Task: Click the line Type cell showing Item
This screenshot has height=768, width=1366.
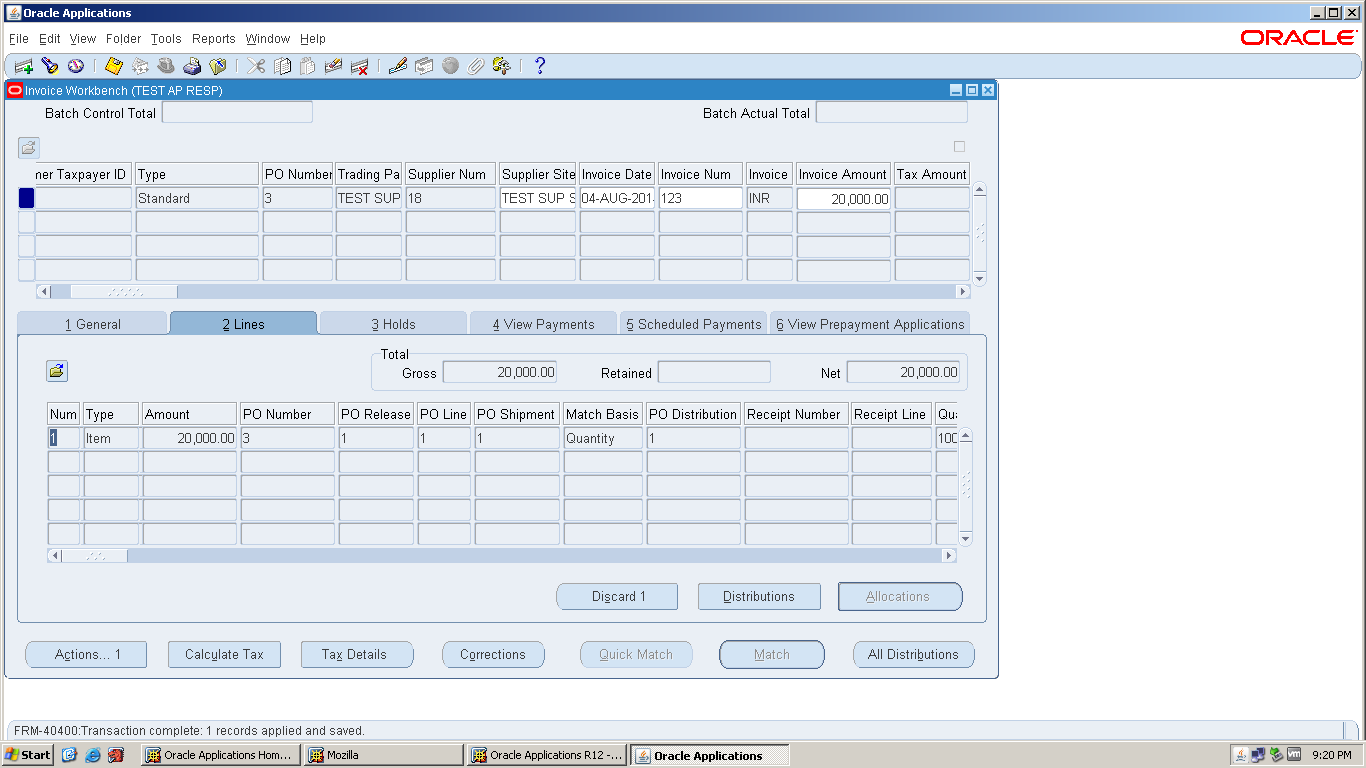Action: (x=111, y=438)
